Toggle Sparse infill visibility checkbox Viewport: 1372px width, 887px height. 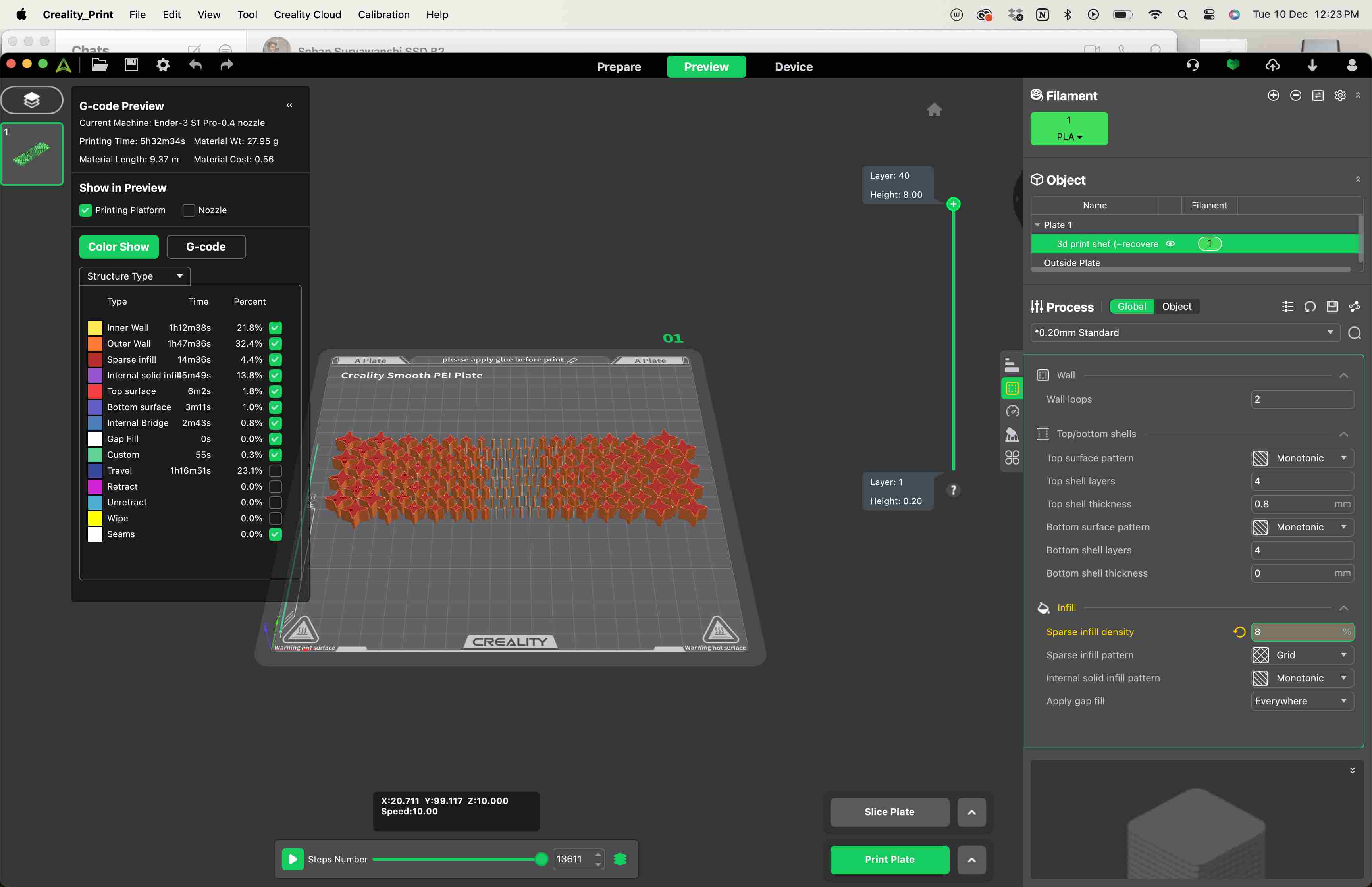(x=275, y=359)
